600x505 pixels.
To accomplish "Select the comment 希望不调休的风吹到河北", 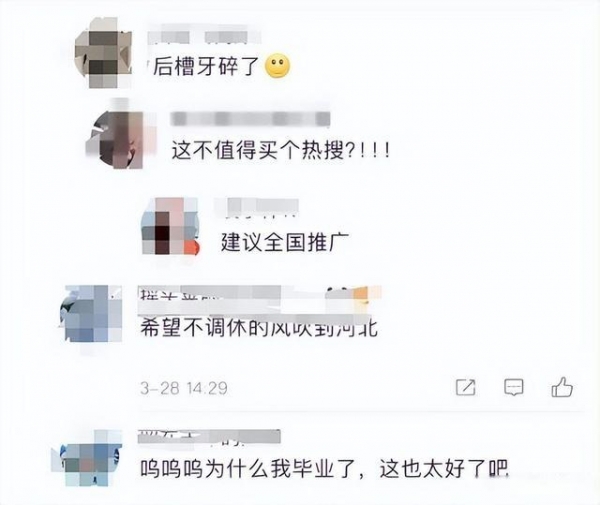I will click(259, 327).
